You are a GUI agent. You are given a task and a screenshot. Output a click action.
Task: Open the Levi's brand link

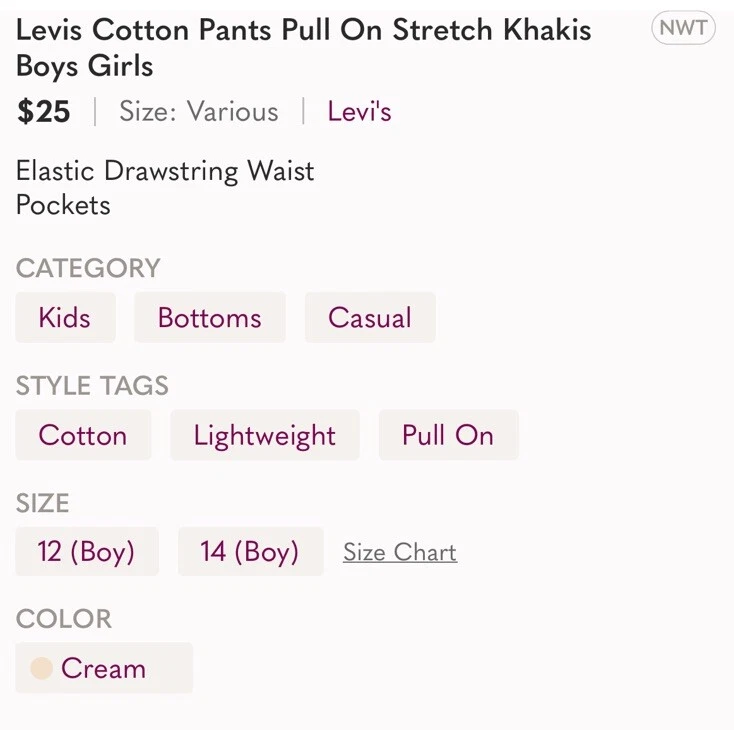pos(359,111)
